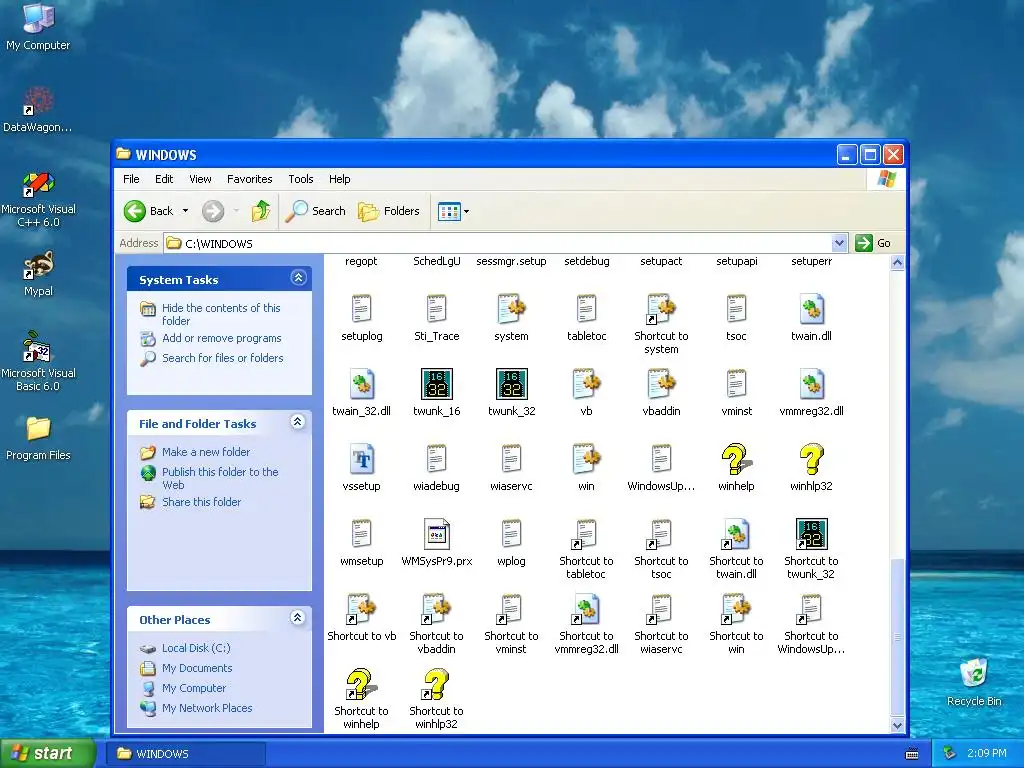Open the twunk_16 program icon
Viewport: 1024px width, 768px height.
coord(436,384)
